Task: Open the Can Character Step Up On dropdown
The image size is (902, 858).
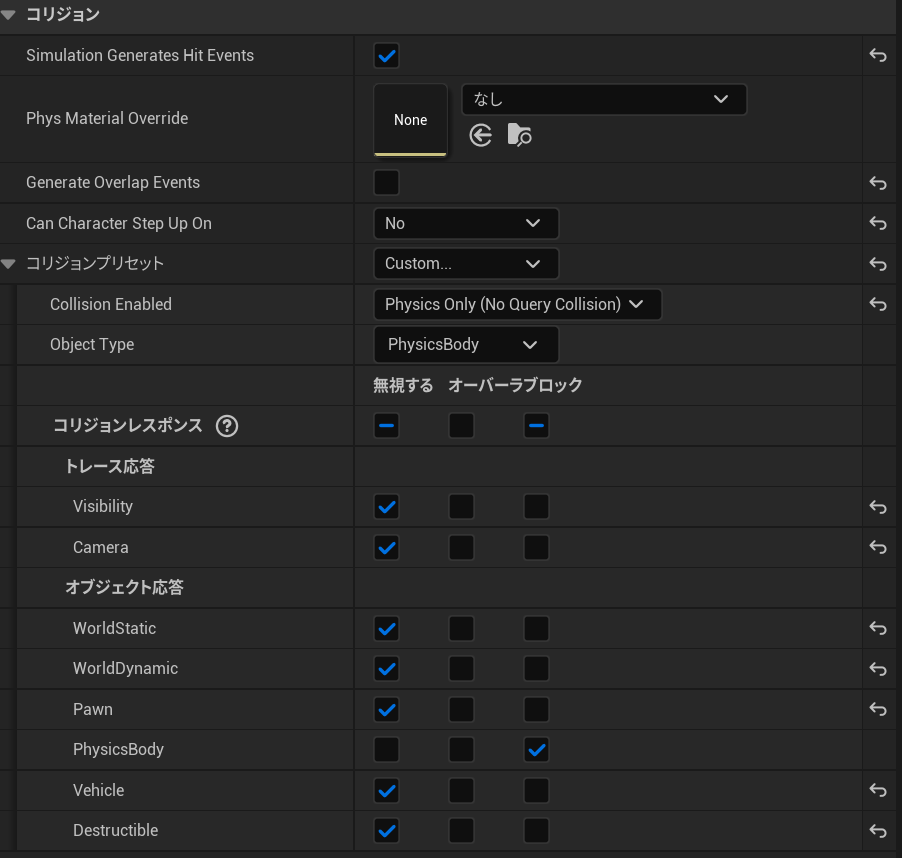Action: [465, 223]
